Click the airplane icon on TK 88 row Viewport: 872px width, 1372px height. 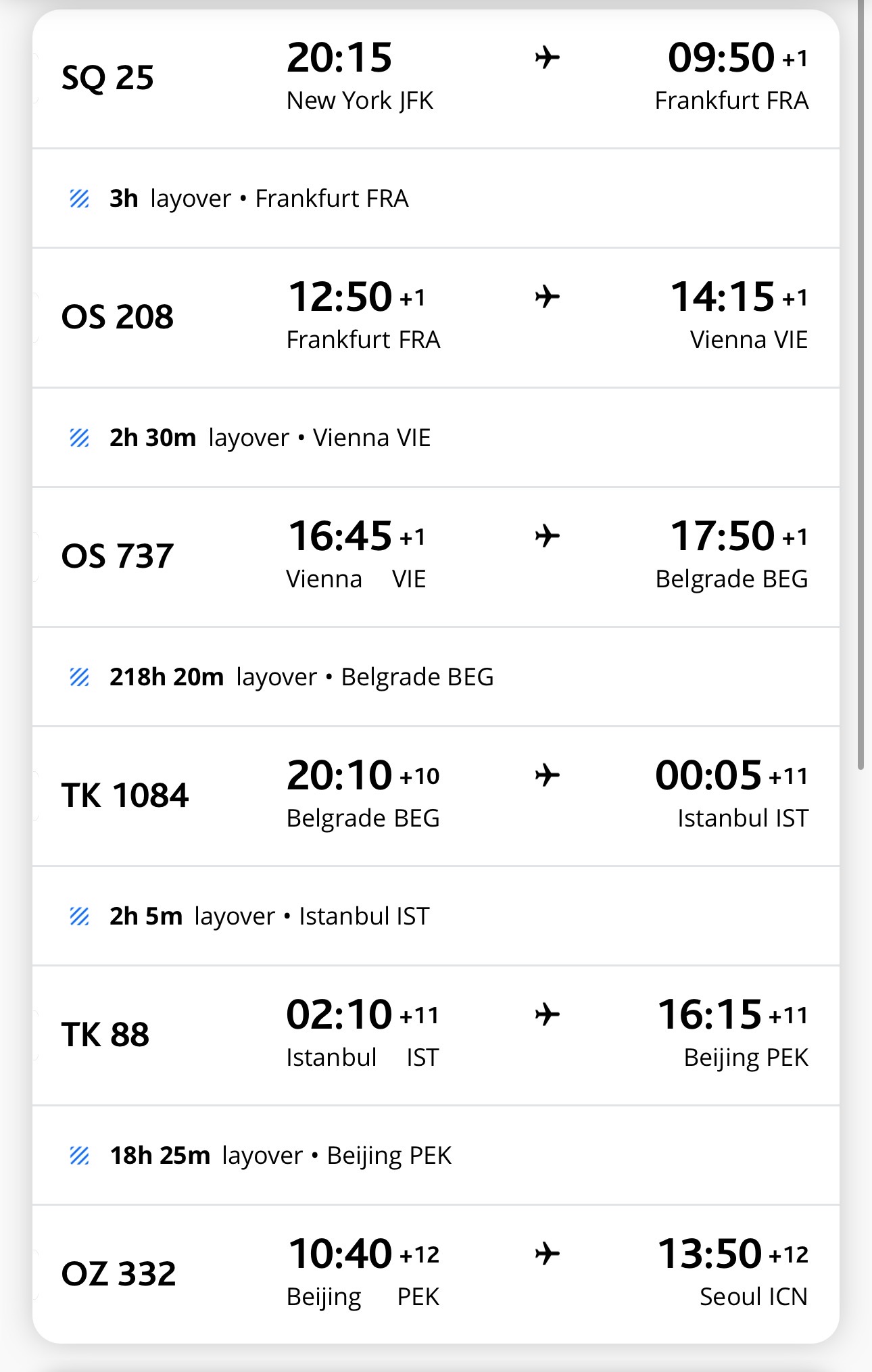pos(547,1014)
